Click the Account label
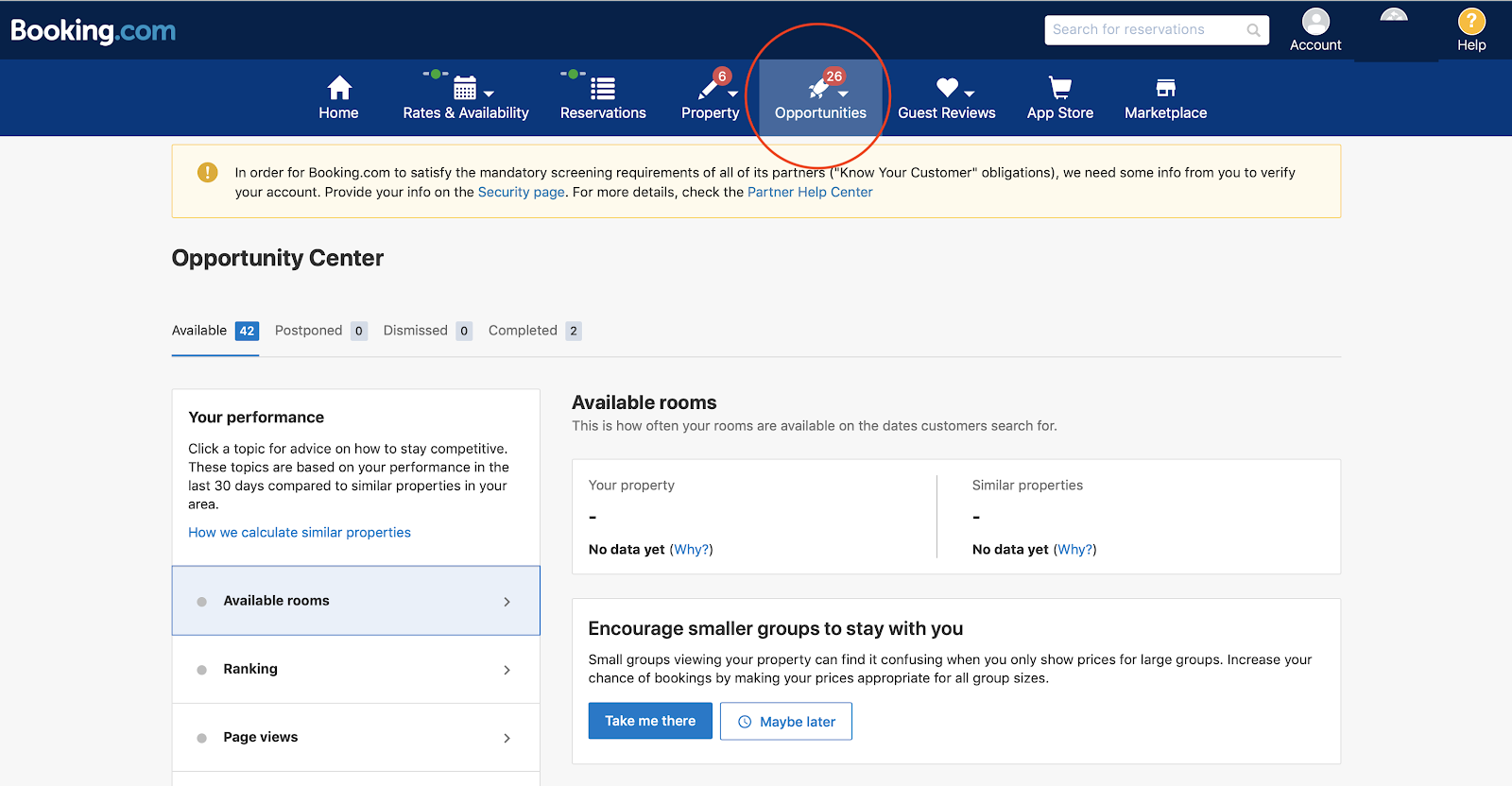 coord(1315,44)
